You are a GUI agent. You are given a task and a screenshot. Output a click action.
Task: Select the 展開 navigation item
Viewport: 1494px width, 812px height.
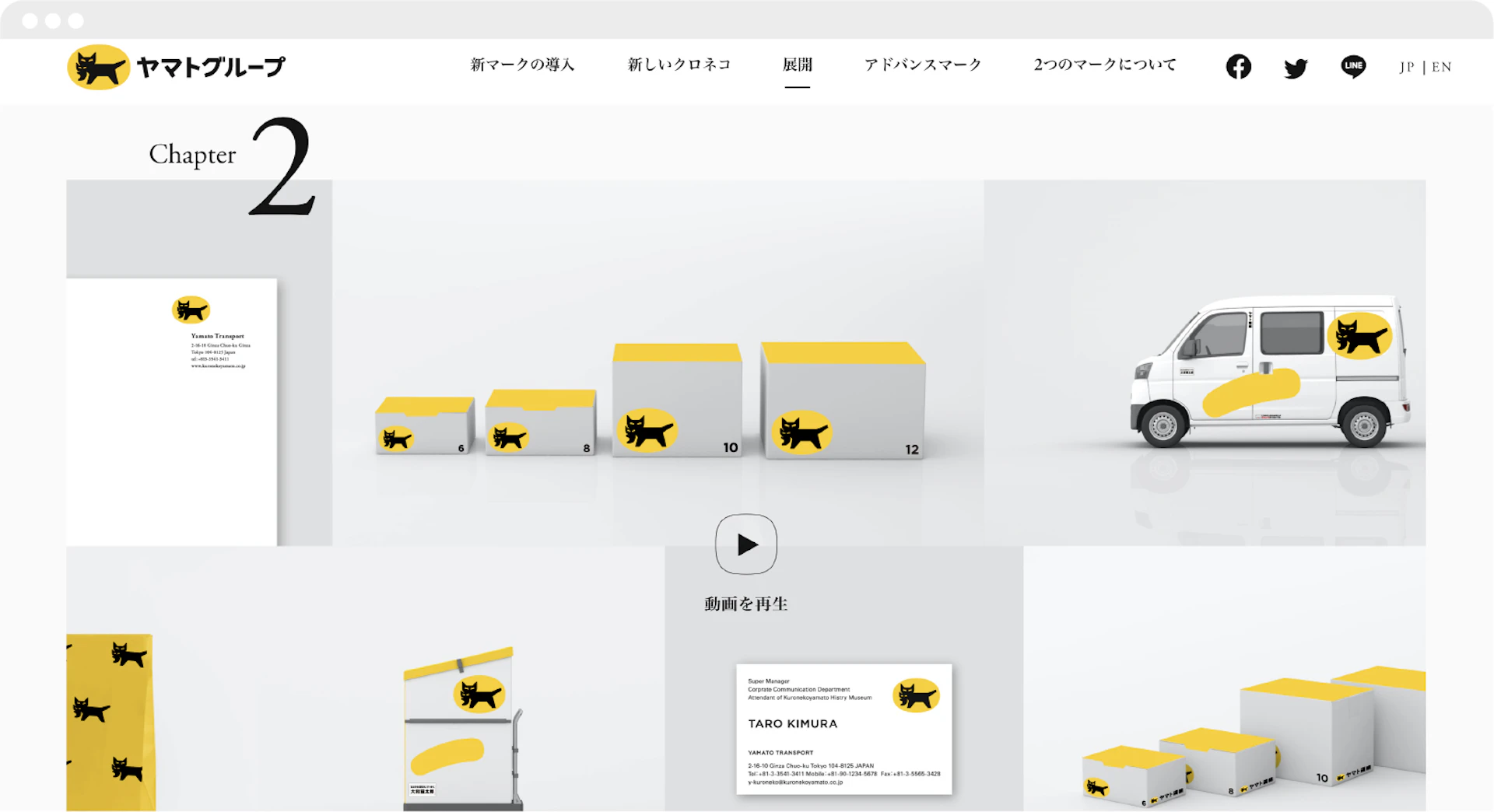(797, 65)
